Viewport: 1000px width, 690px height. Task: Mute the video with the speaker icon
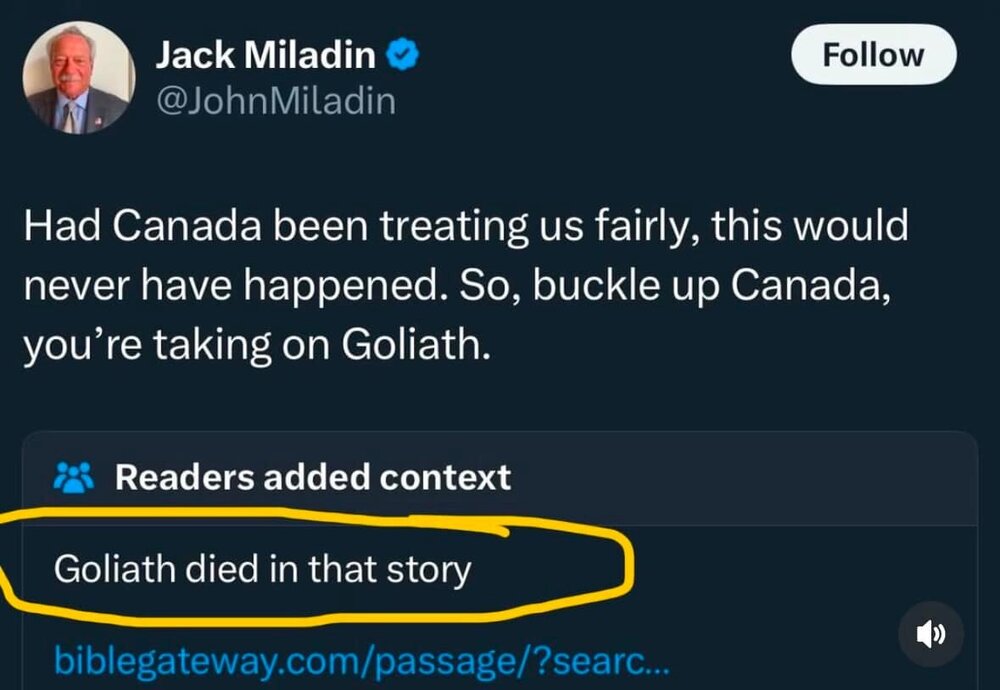(x=930, y=634)
